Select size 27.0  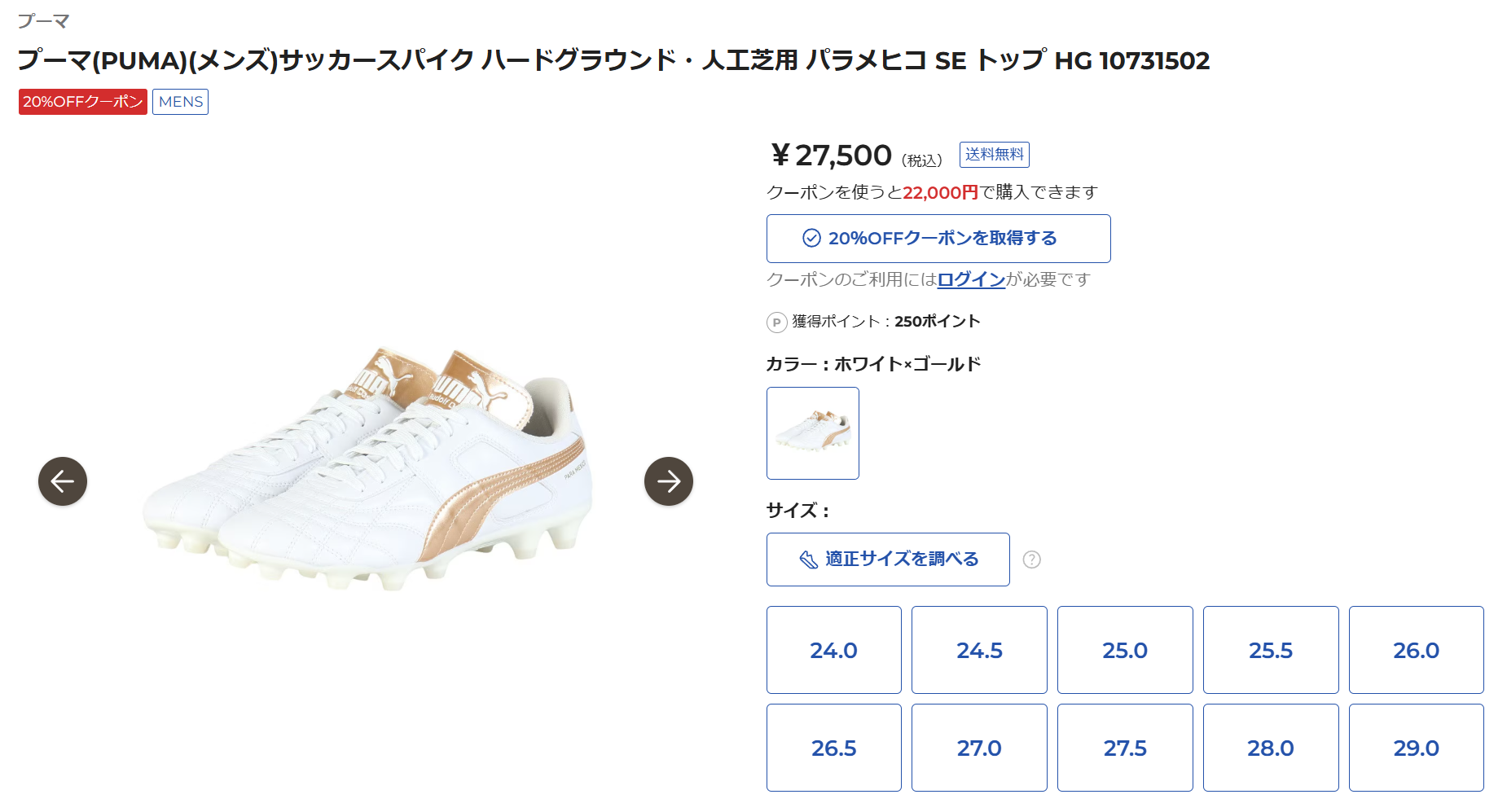978,748
